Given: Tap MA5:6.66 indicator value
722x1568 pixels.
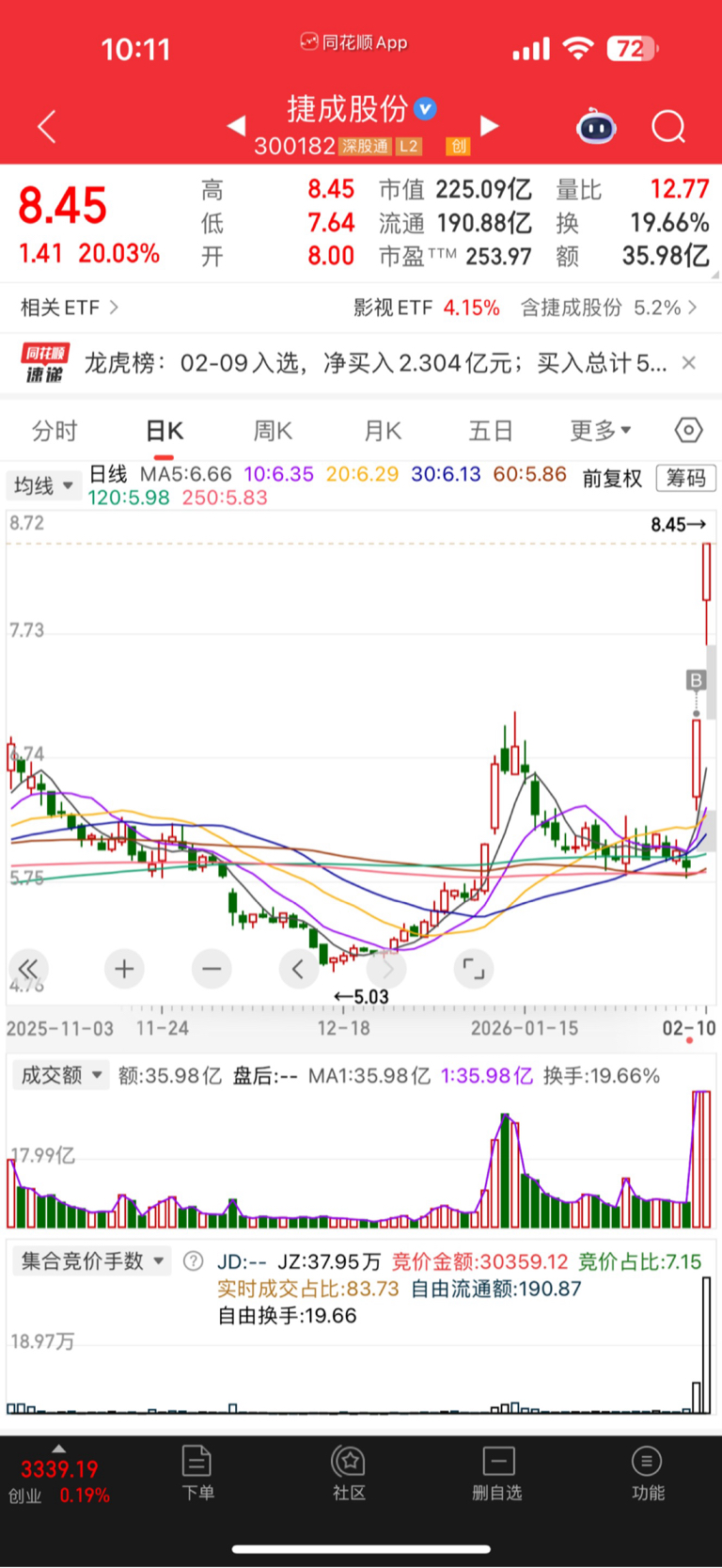Looking at the screenshot, I should coord(185,474).
